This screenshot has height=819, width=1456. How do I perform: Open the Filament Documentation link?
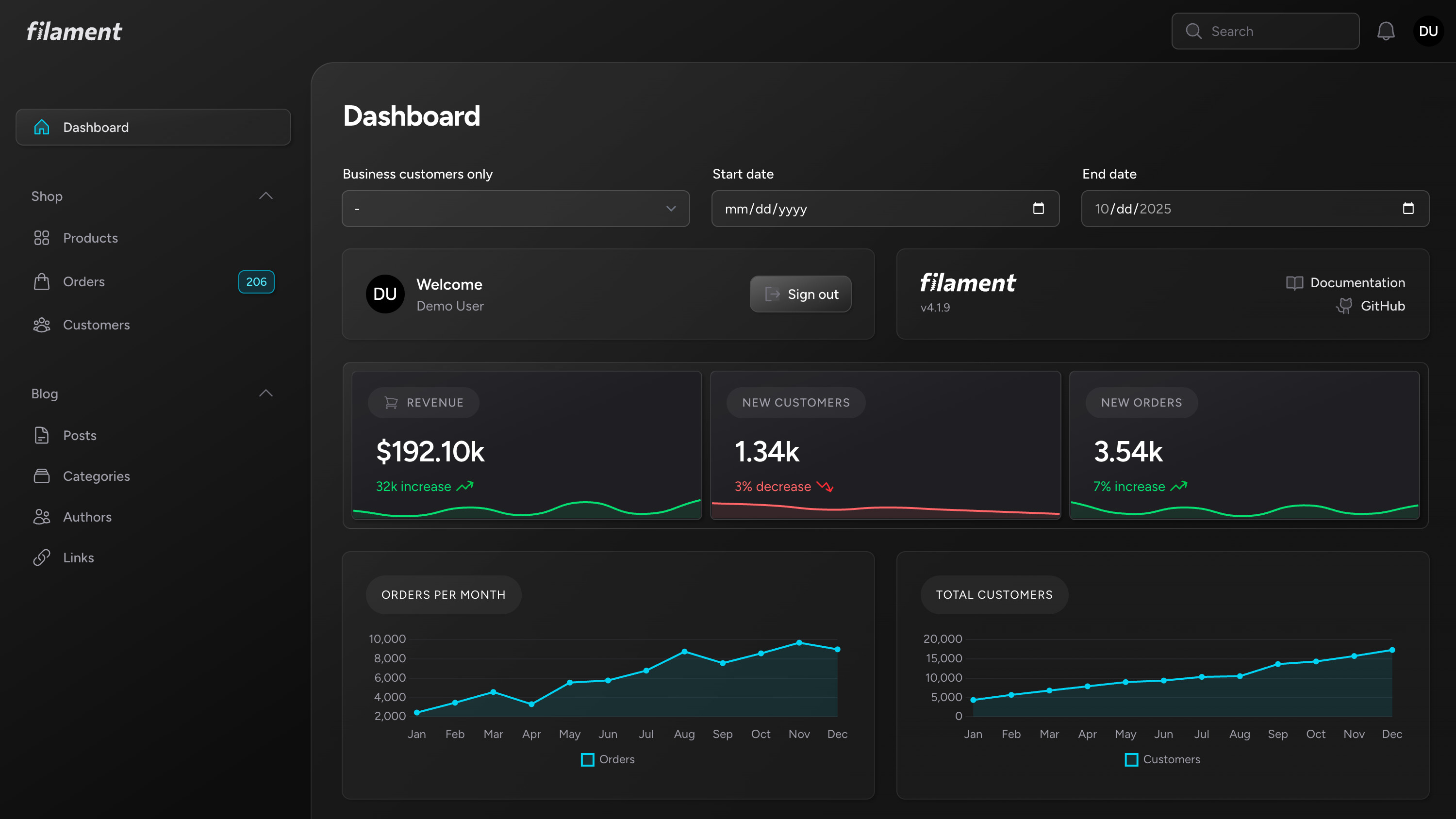tap(1357, 282)
